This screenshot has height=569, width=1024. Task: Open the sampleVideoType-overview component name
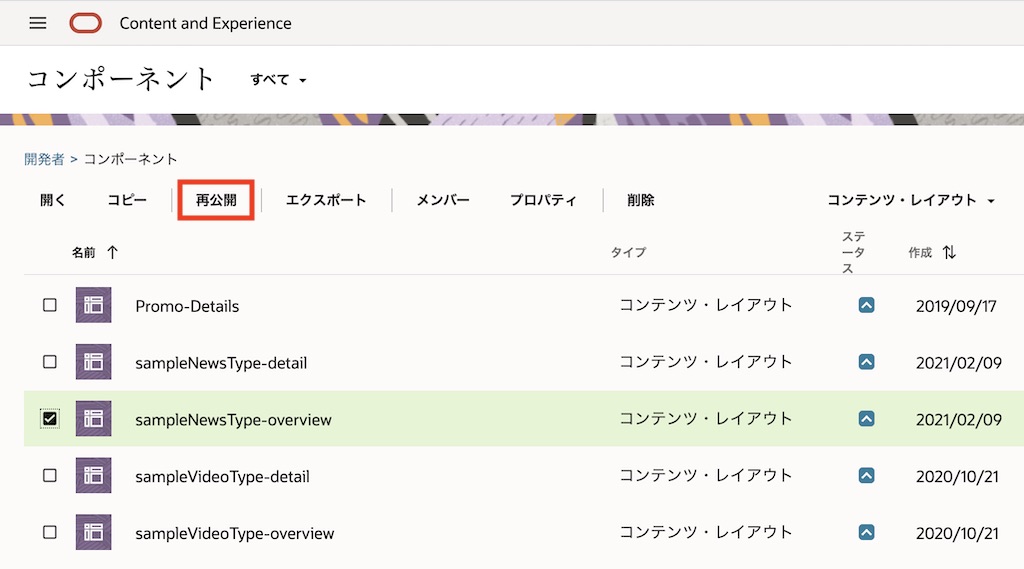[x=234, y=533]
